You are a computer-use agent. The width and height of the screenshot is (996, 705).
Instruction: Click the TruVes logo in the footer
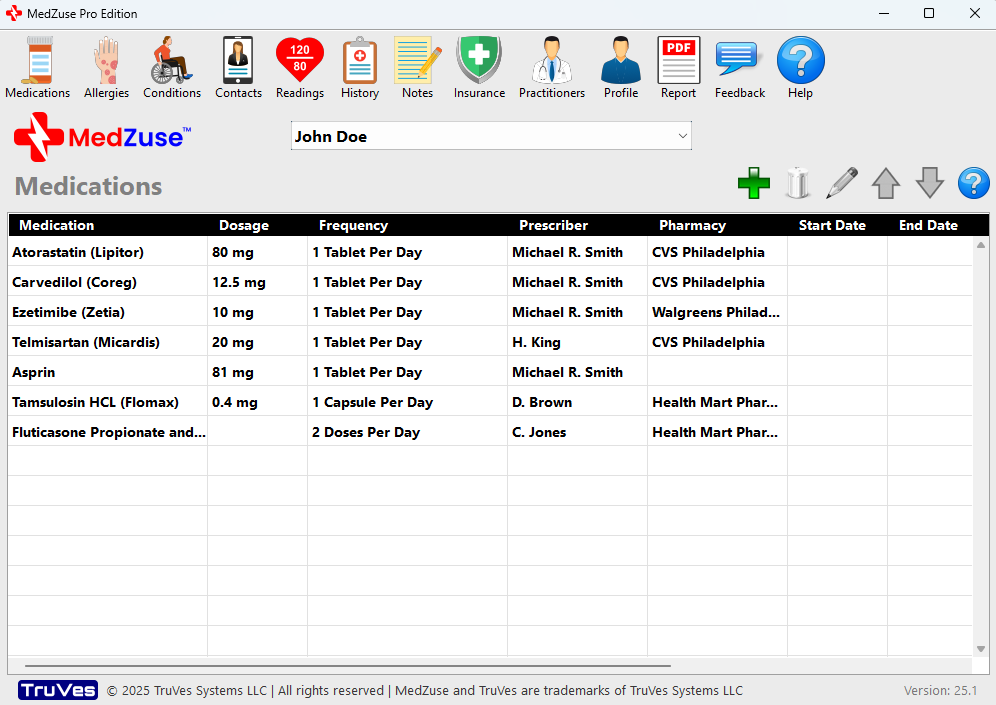coord(57,690)
